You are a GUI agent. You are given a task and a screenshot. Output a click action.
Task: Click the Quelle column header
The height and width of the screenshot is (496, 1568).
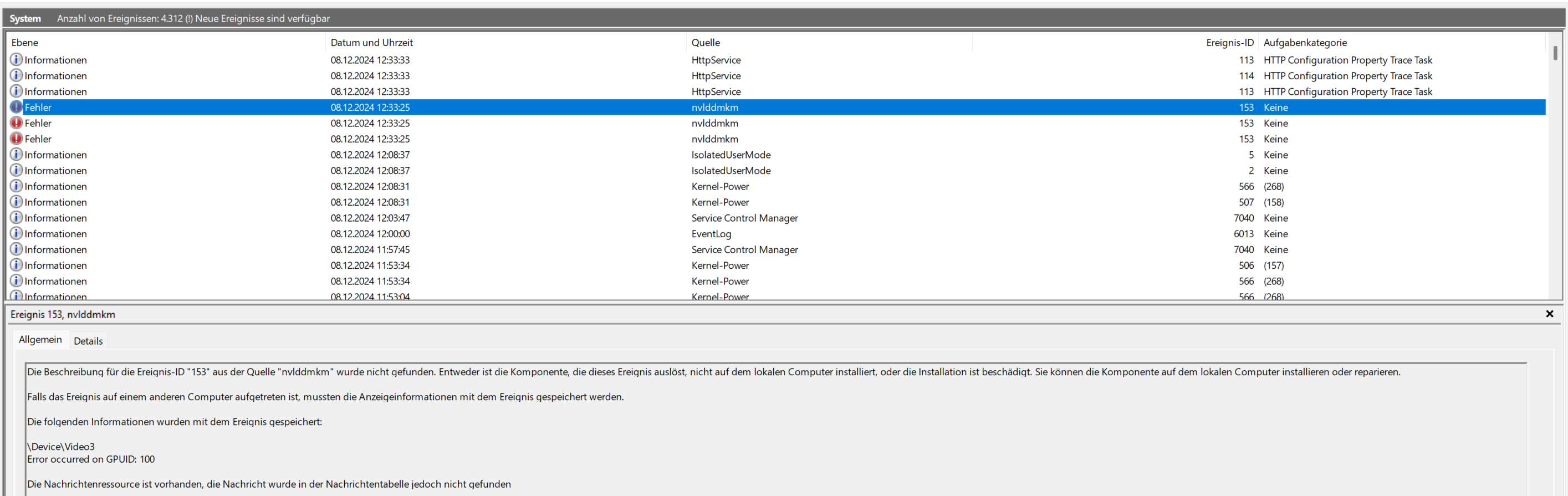pos(706,43)
